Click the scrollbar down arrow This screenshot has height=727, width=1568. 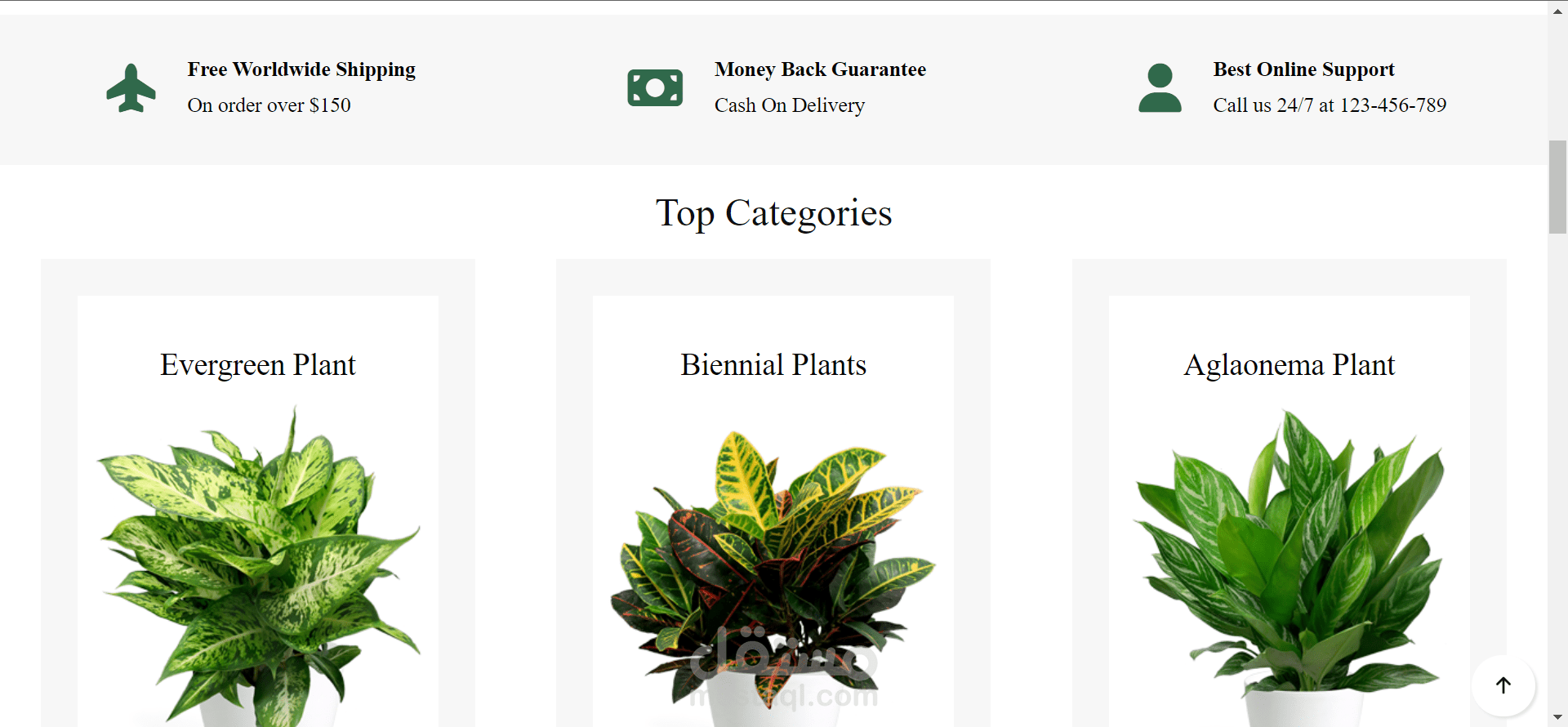tap(1557, 718)
